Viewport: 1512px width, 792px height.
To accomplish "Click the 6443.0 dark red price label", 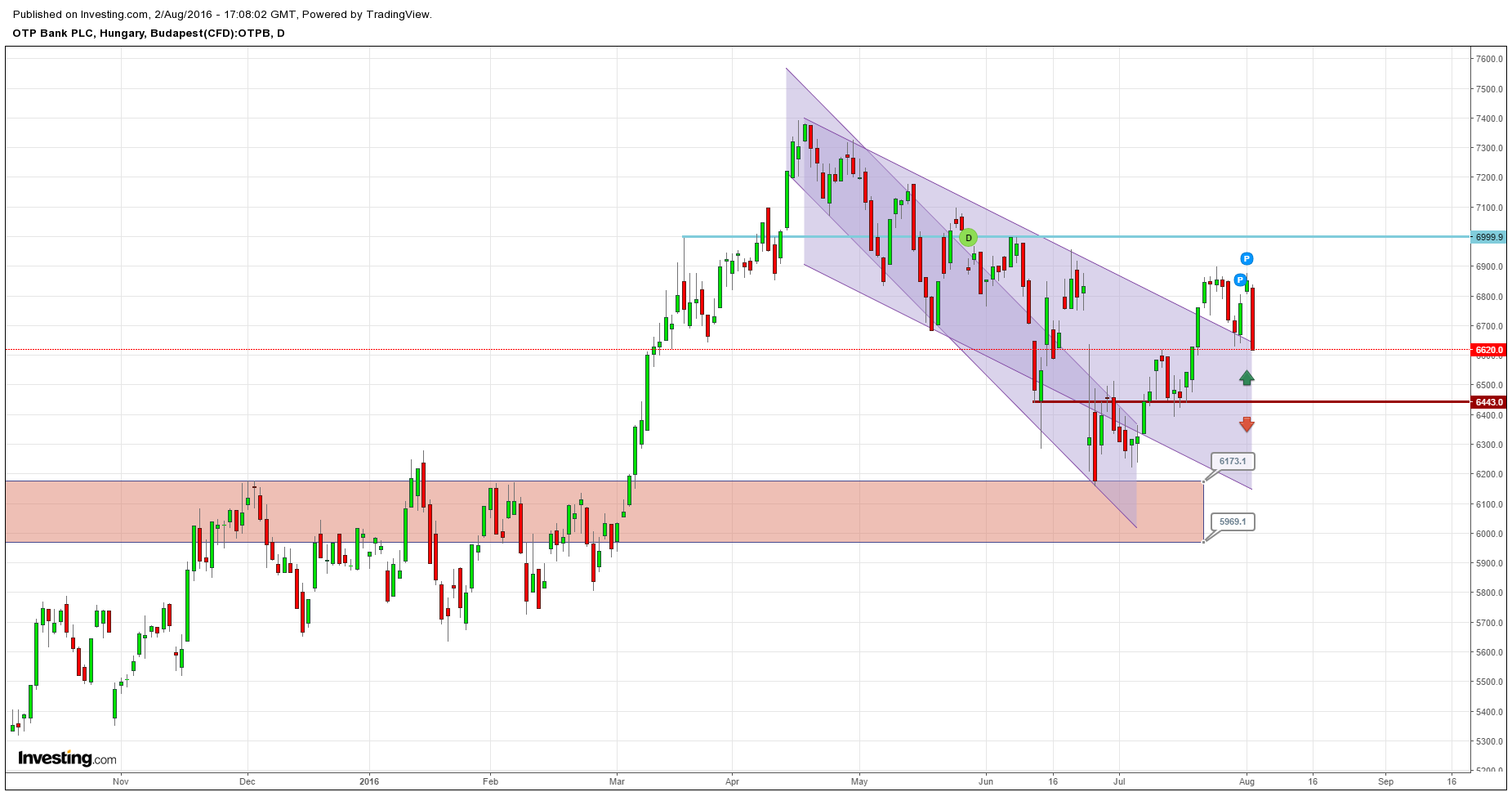I will click(1488, 402).
